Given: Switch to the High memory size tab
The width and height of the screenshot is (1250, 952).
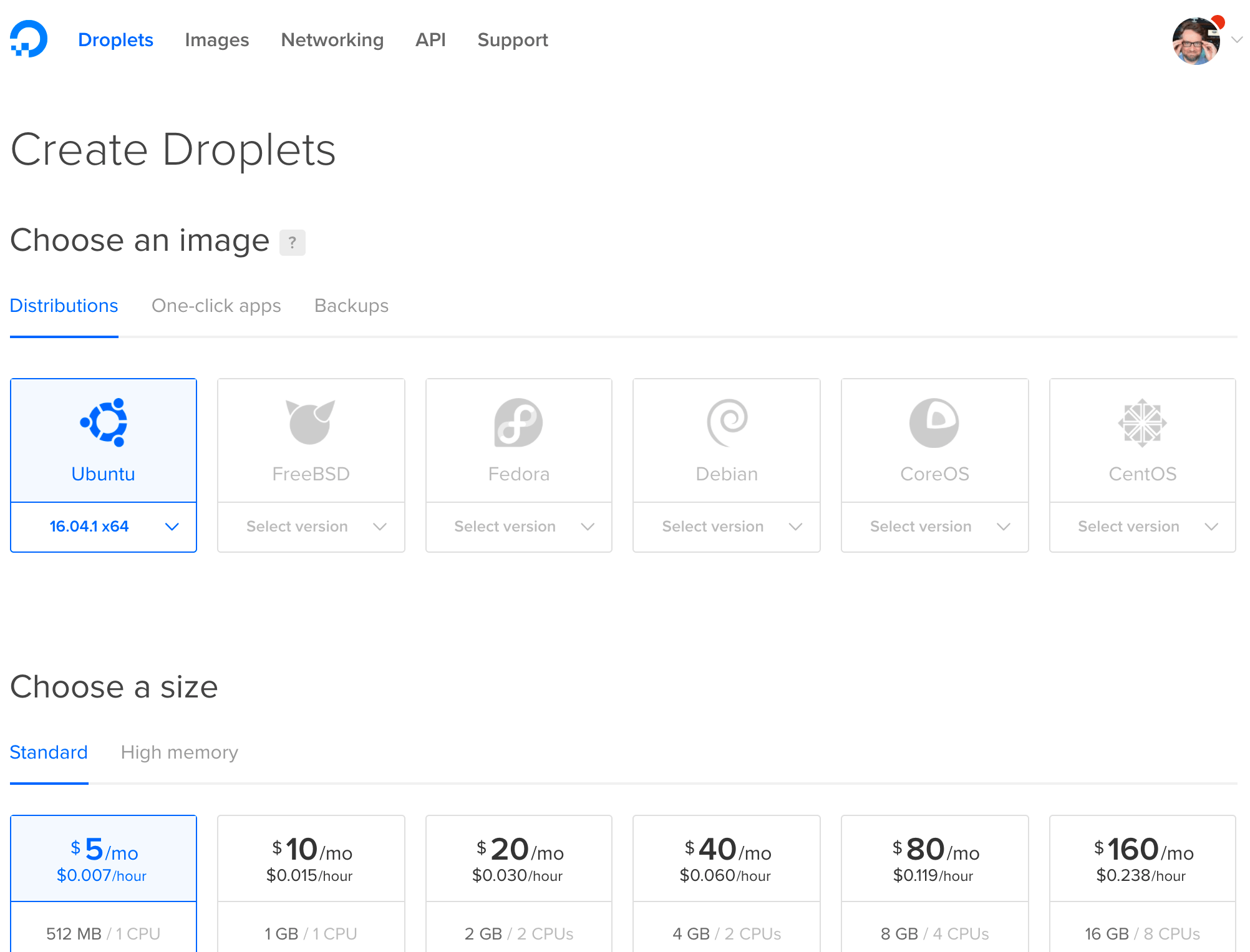Looking at the screenshot, I should tap(180, 752).
